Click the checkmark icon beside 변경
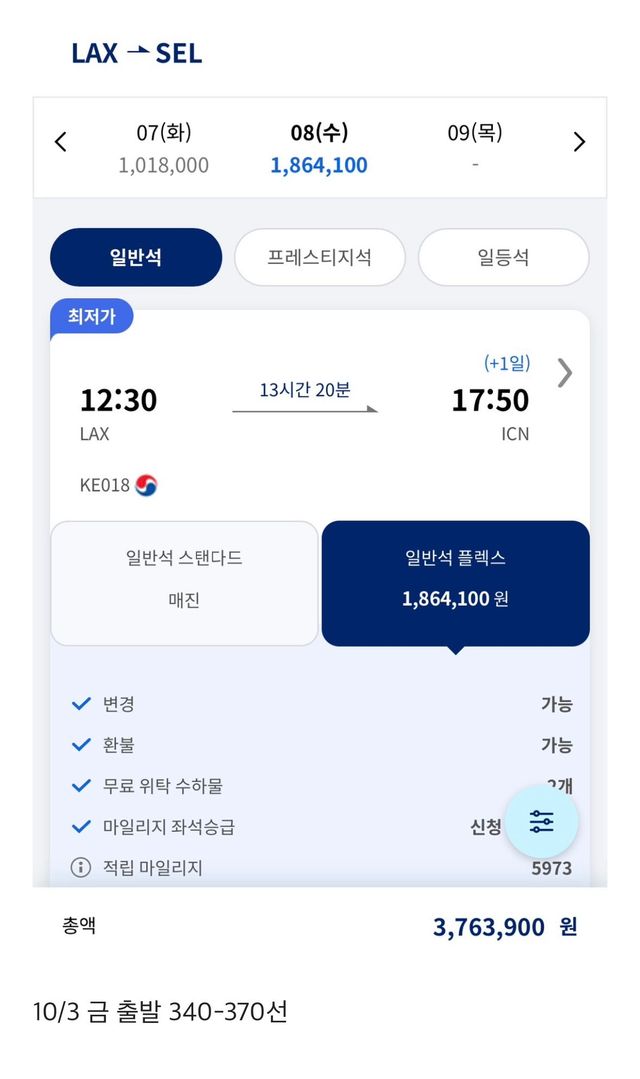640x1079 pixels. pyautogui.click(x=81, y=704)
